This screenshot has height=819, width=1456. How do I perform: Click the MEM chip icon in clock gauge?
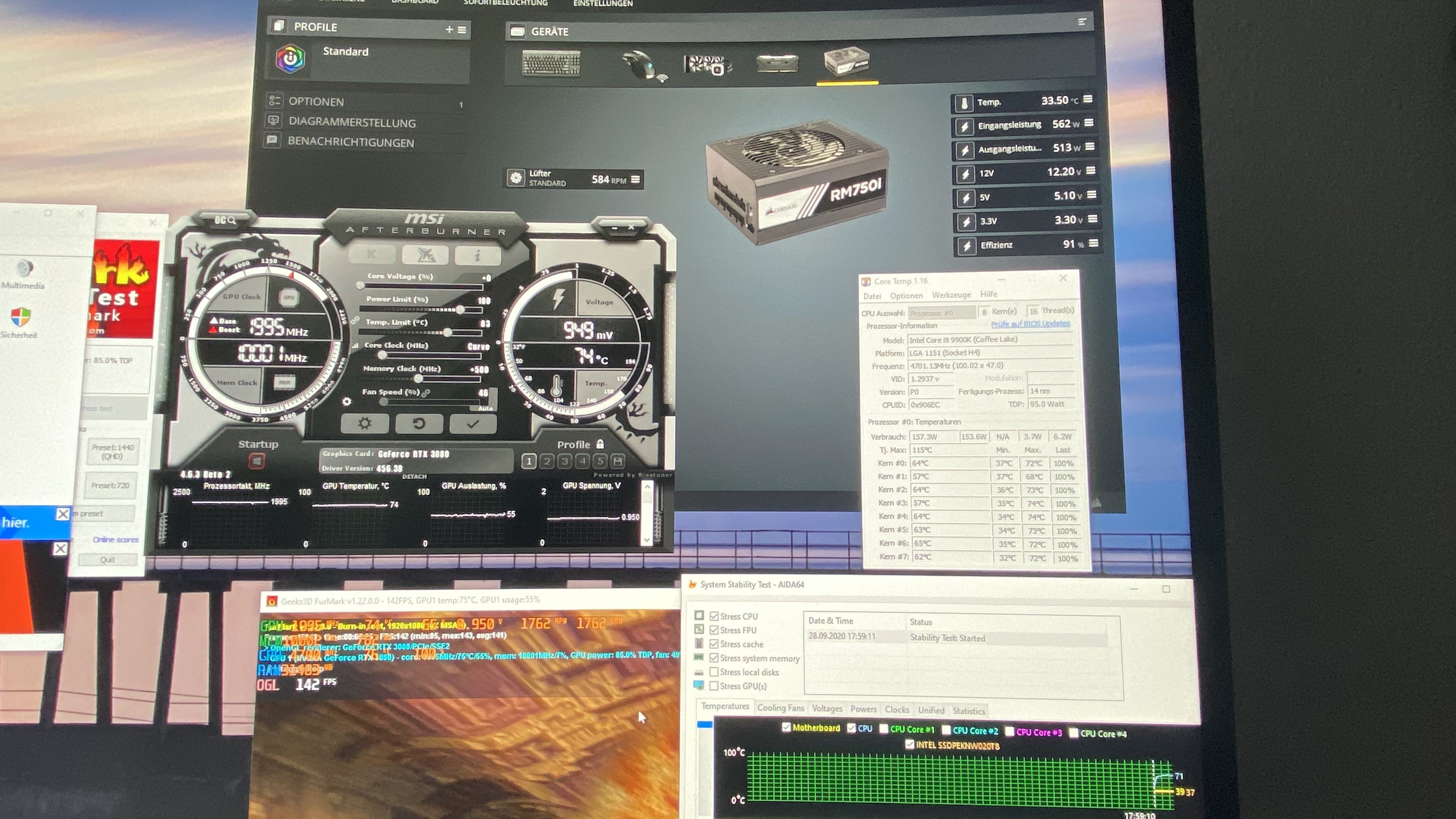(284, 383)
